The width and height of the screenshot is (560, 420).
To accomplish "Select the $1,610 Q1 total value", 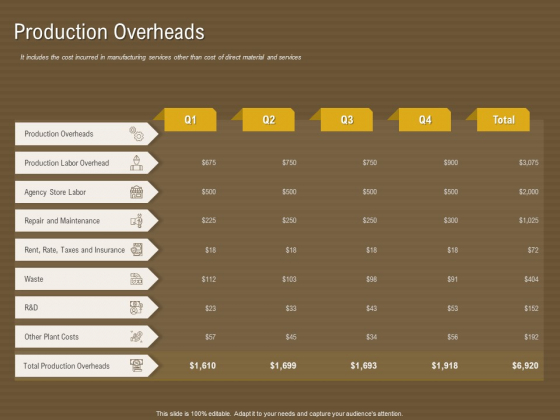I will [202, 366].
